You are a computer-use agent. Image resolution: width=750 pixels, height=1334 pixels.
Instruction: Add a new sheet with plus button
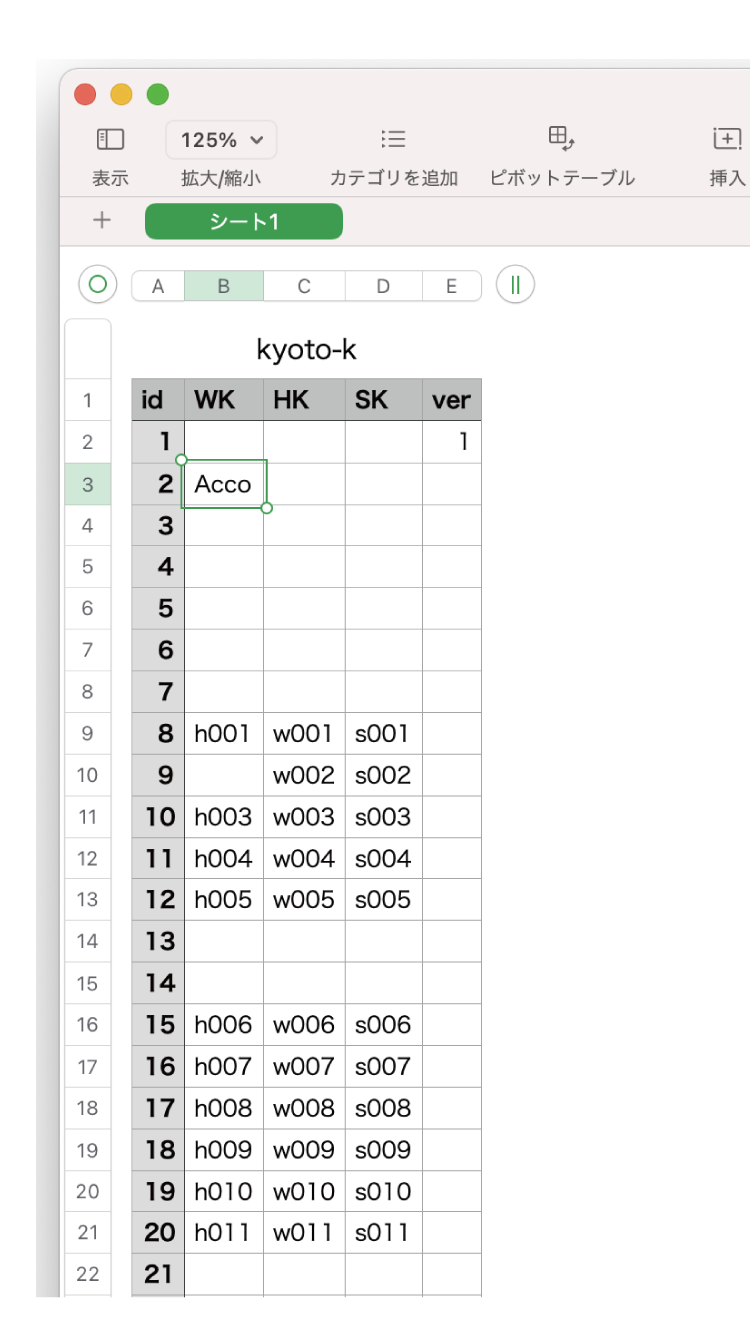click(x=102, y=221)
